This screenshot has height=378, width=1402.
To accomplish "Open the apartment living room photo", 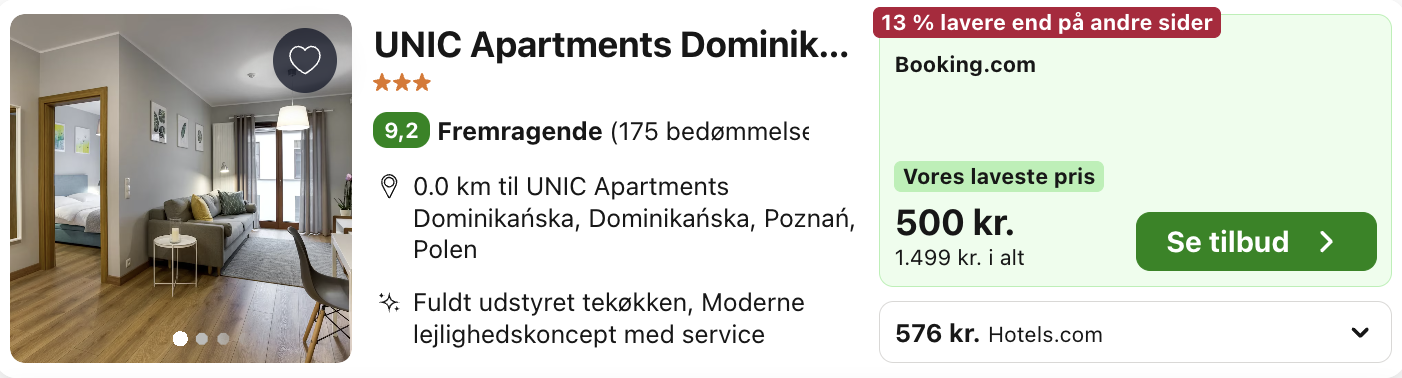I will [x=181, y=188].
